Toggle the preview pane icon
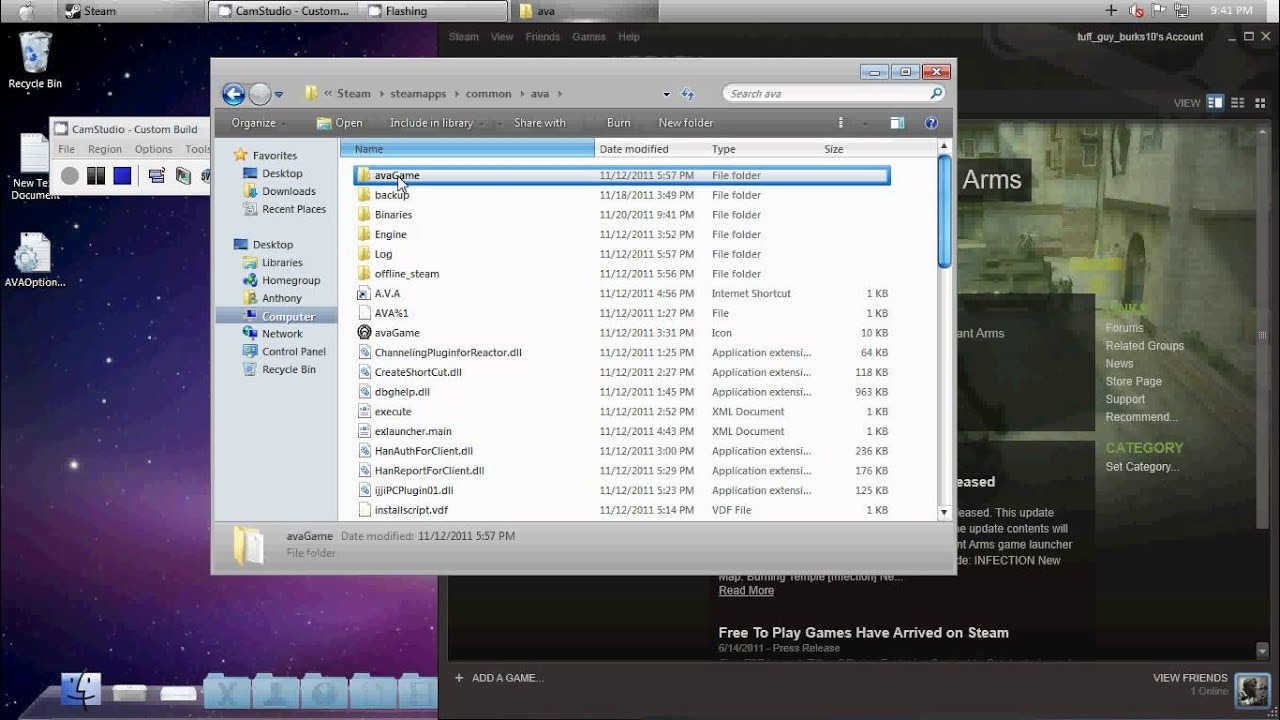Screen dimensions: 1280x720 click(897, 123)
